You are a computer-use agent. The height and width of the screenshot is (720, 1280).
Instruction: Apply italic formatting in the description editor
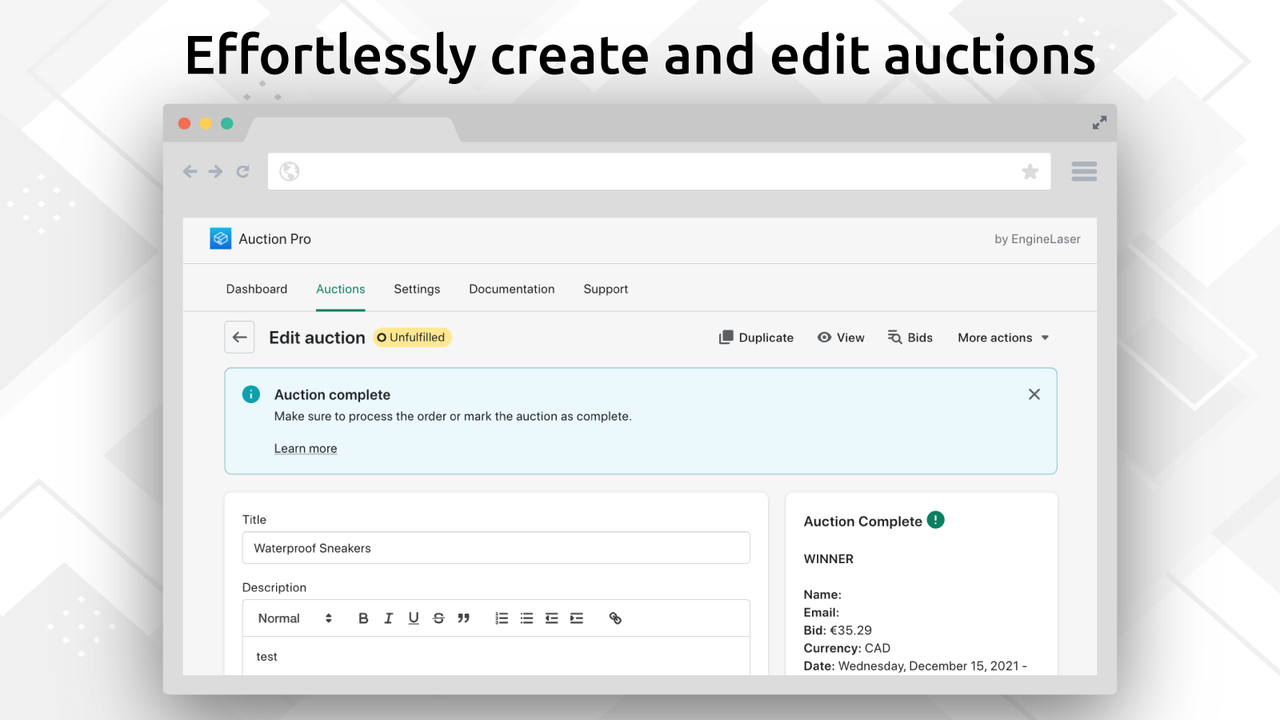pyautogui.click(x=388, y=618)
